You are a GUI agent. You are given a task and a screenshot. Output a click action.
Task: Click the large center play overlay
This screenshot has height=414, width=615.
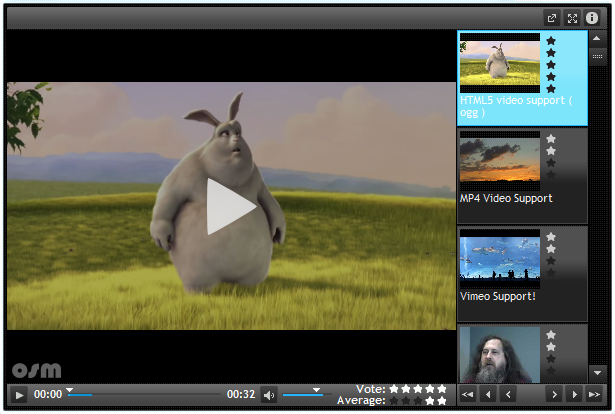coord(231,207)
